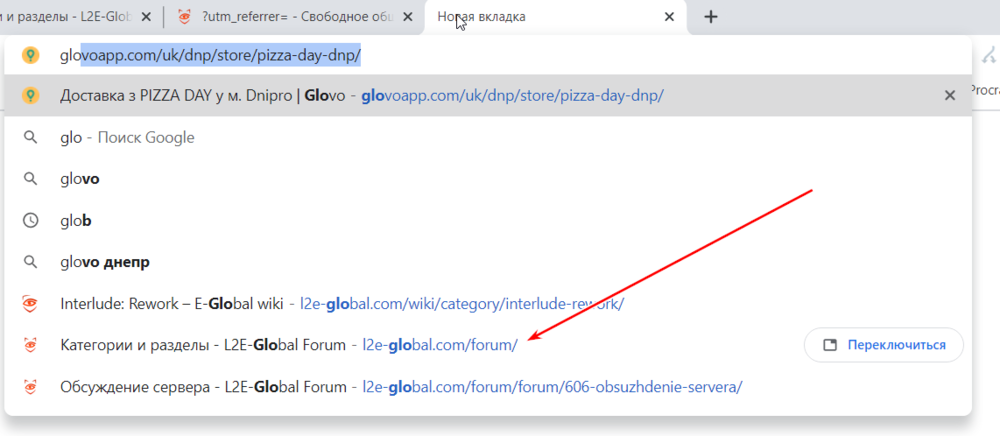Switch to the "Свободное общение" tab
1000x436 pixels.
[x=290, y=17]
